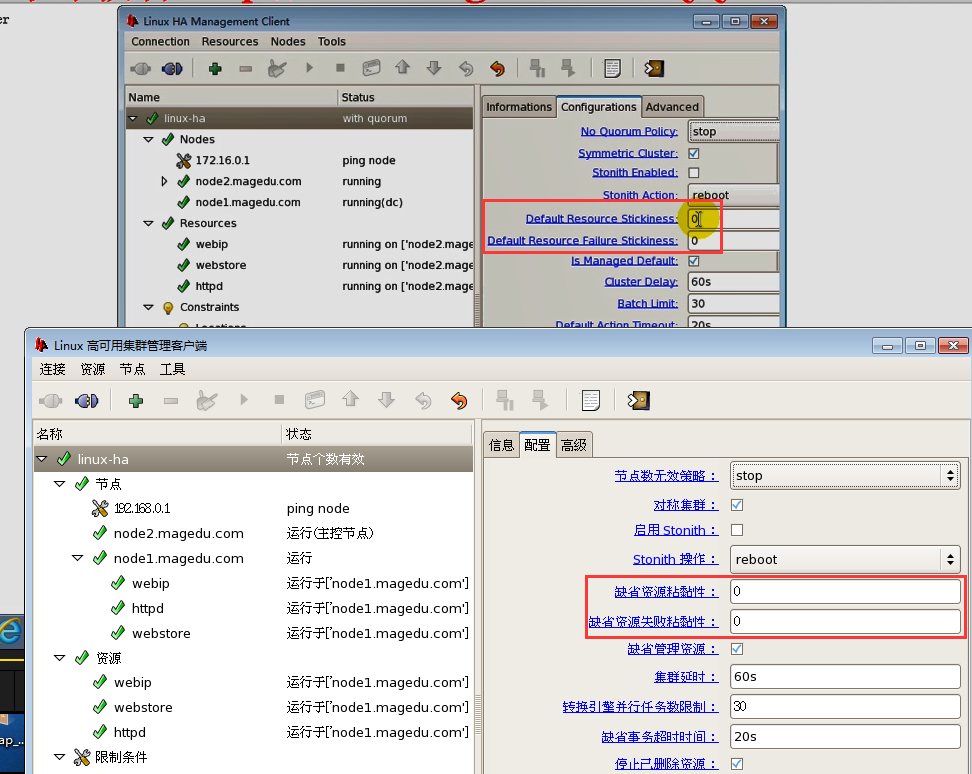
Task: Open Connection menu
Action: (161, 42)
